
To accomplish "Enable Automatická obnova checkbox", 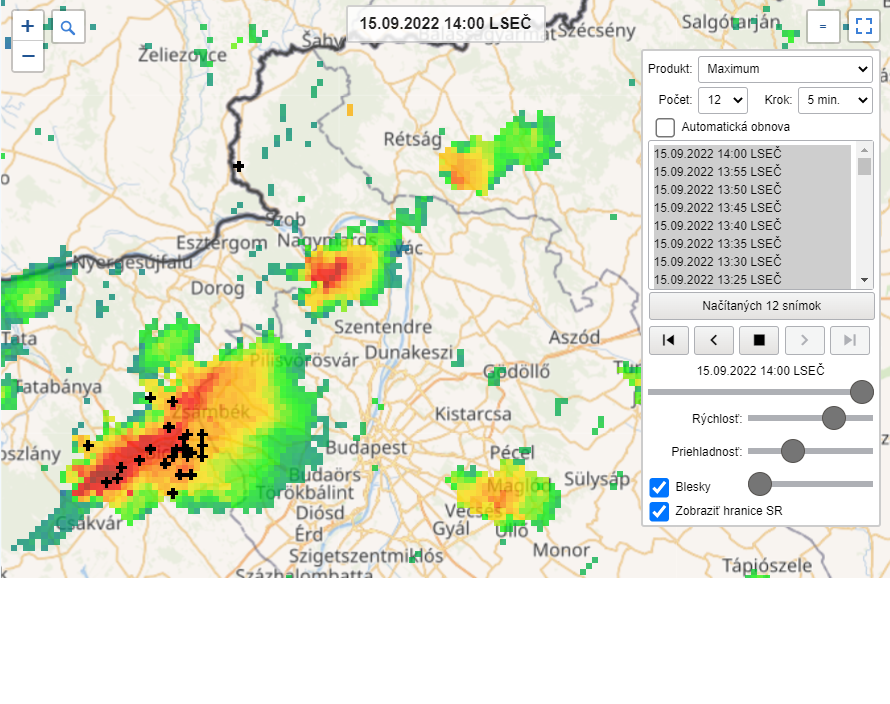I will (x=665, y=127).
